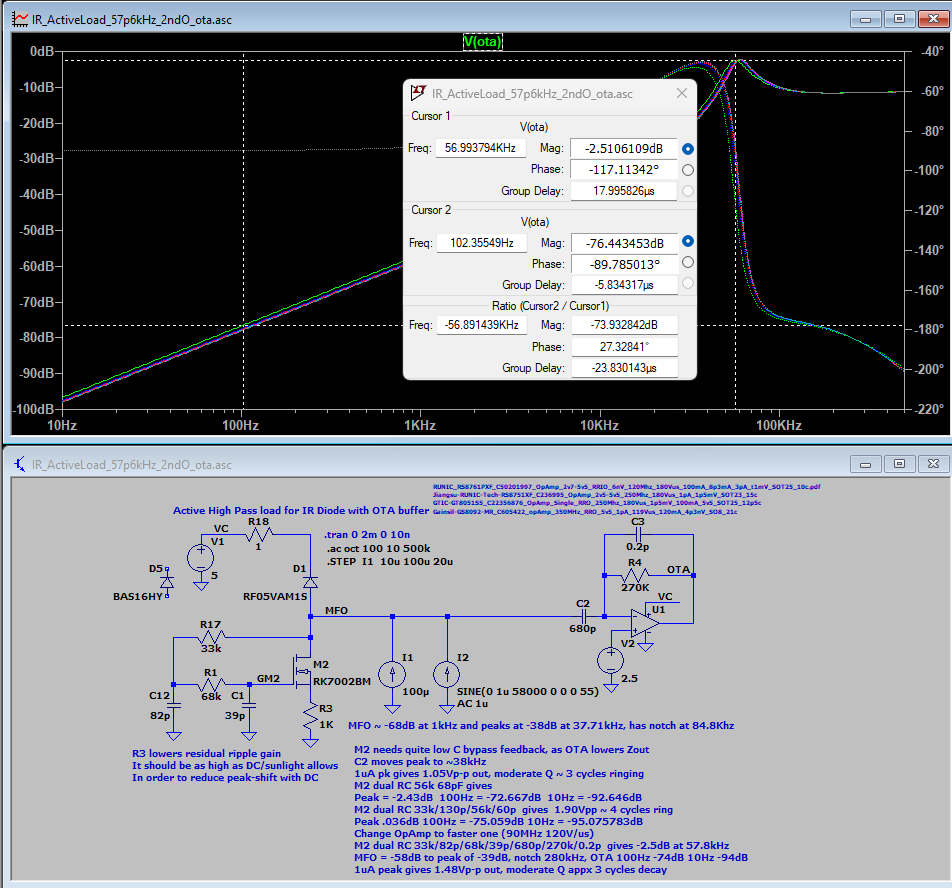Click the Cursor 1 Freq input field
952x888 pixels.
coord(480,148)
